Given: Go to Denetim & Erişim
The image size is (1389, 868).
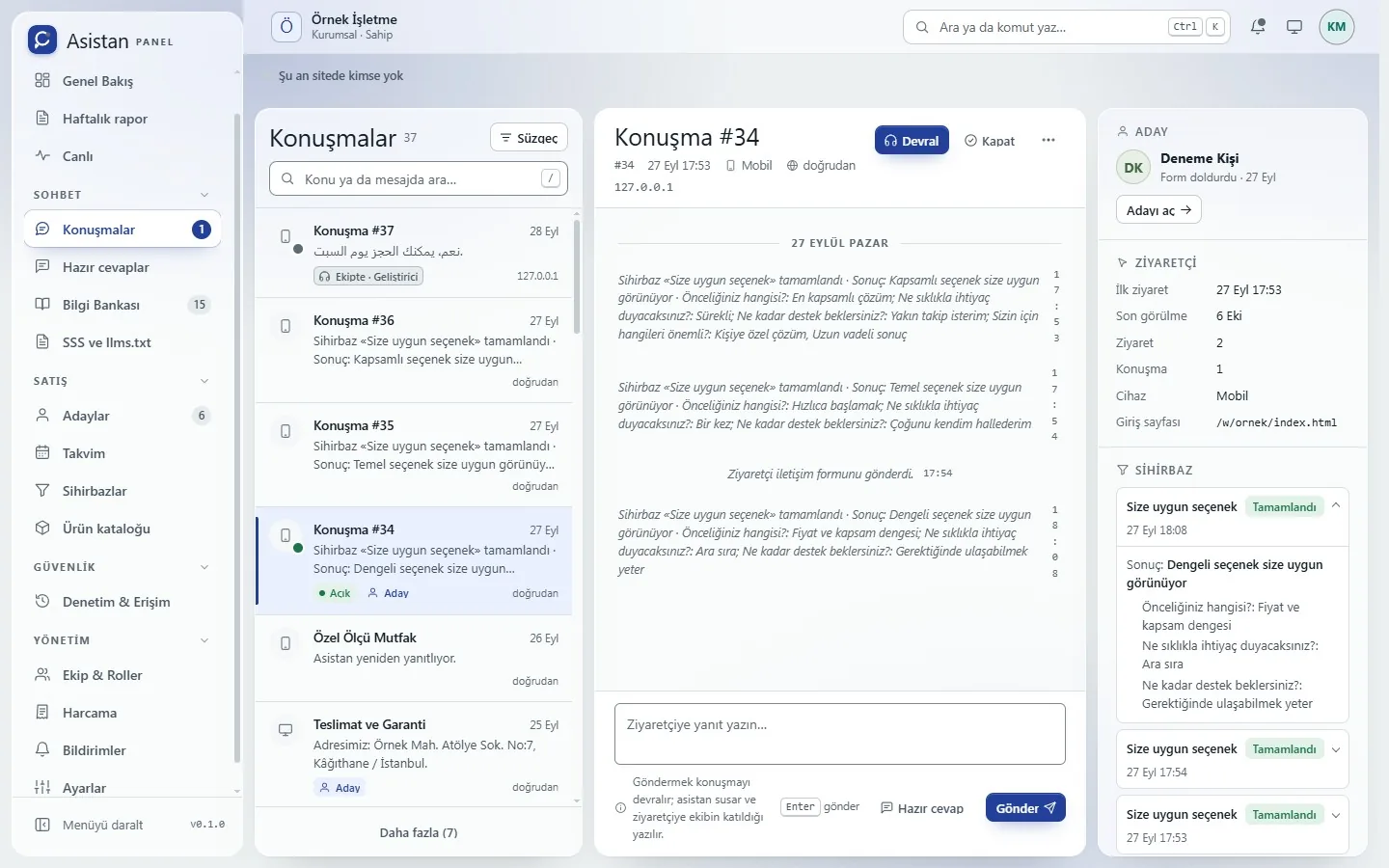Looking at the screenshot, I should (x=123, y=602).
